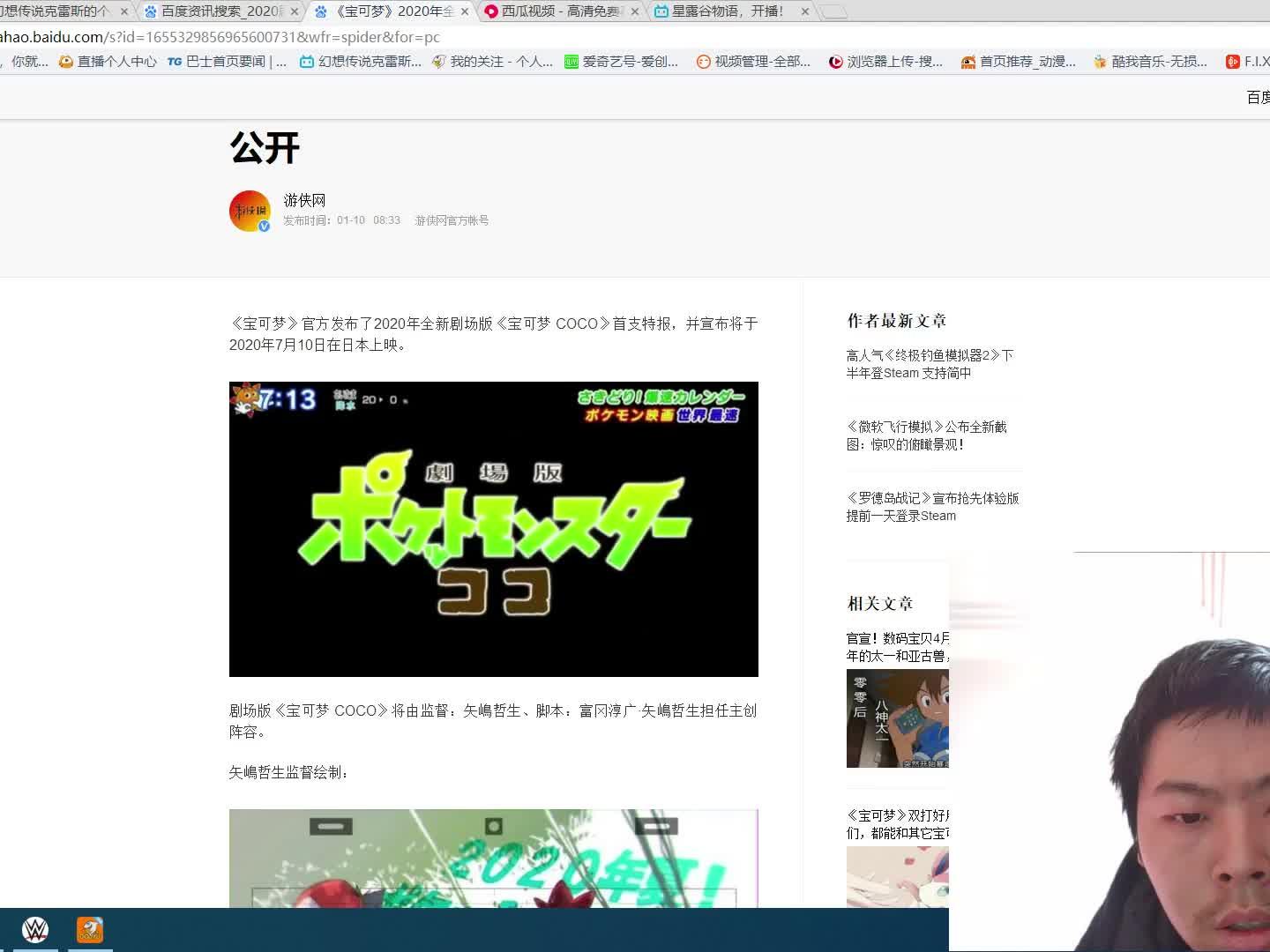1270x952 pixels.
Task: Click the 劇場版 ポケットモンスター ココ trailer image
Action: 494,529
